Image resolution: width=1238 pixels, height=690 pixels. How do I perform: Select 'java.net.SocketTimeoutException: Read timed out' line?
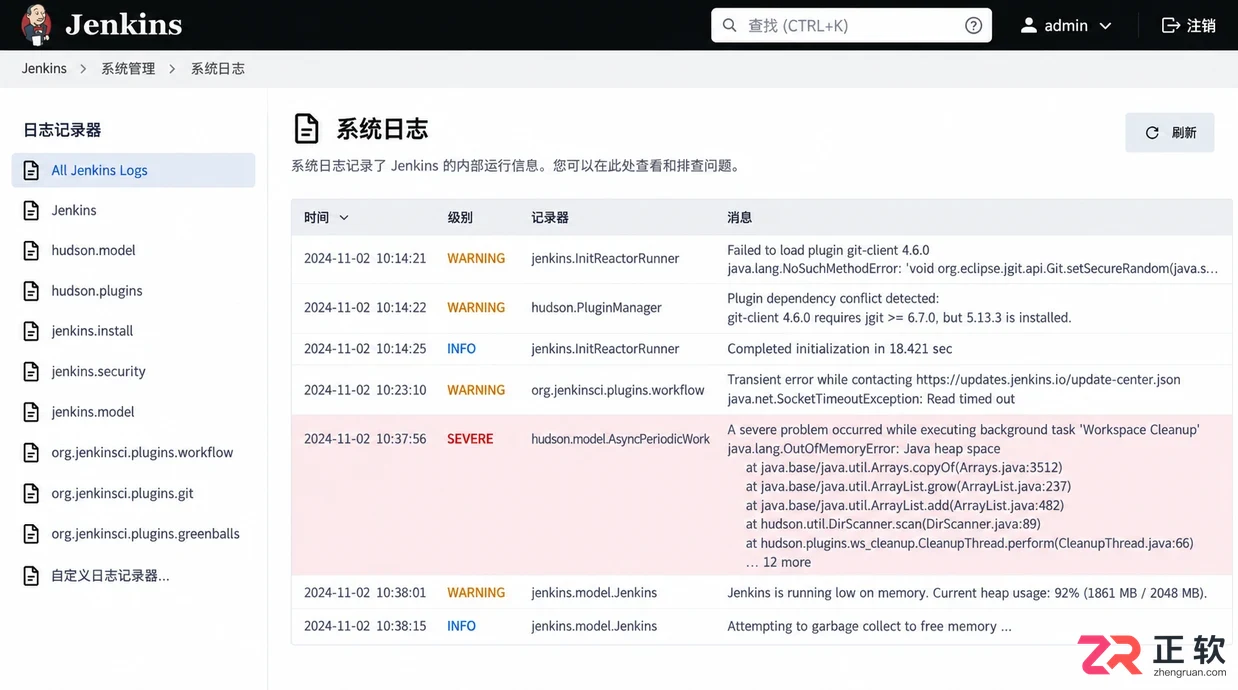[x=871, y=399]
